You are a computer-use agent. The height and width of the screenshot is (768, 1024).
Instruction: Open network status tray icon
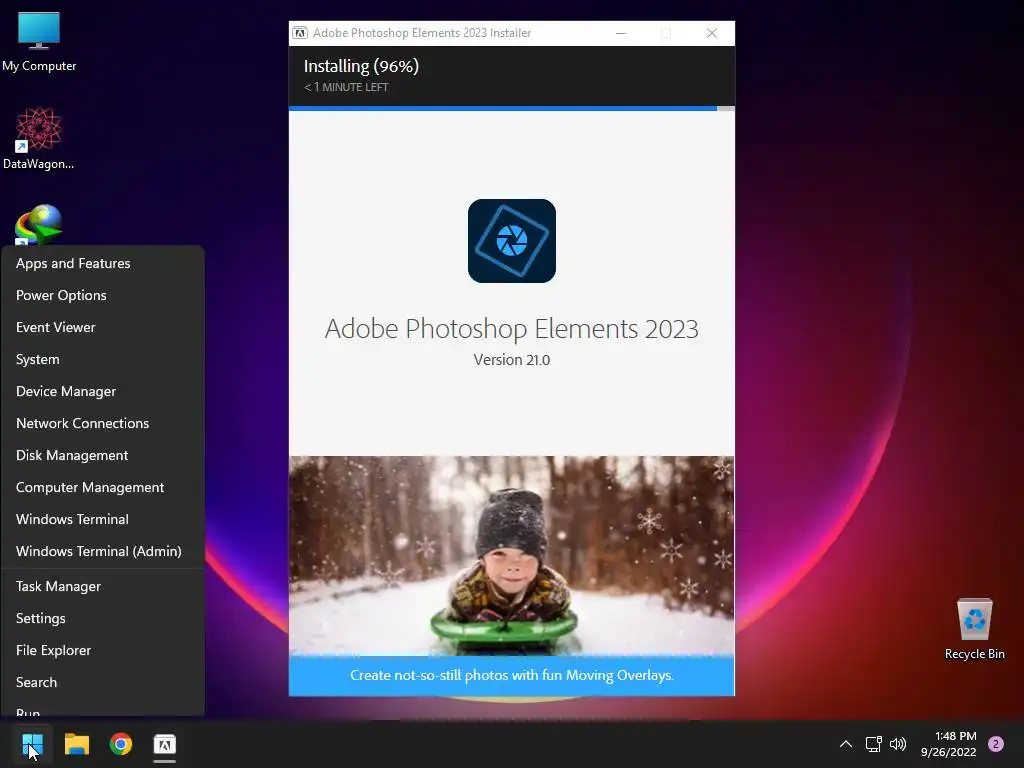click(873, 744)
